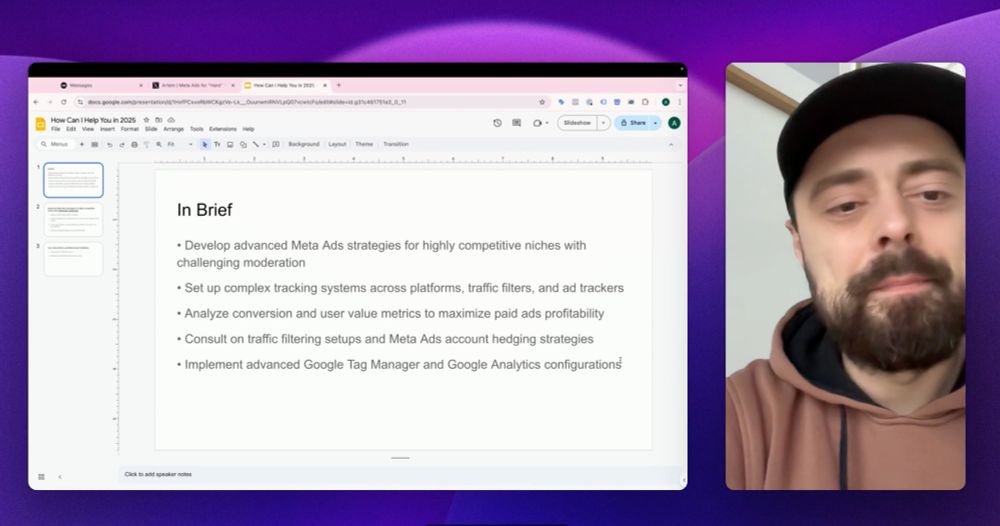The height and width of the screenshot is (526, 1000).
Task: Open the Format menu
Action: (x=129, y=129)
